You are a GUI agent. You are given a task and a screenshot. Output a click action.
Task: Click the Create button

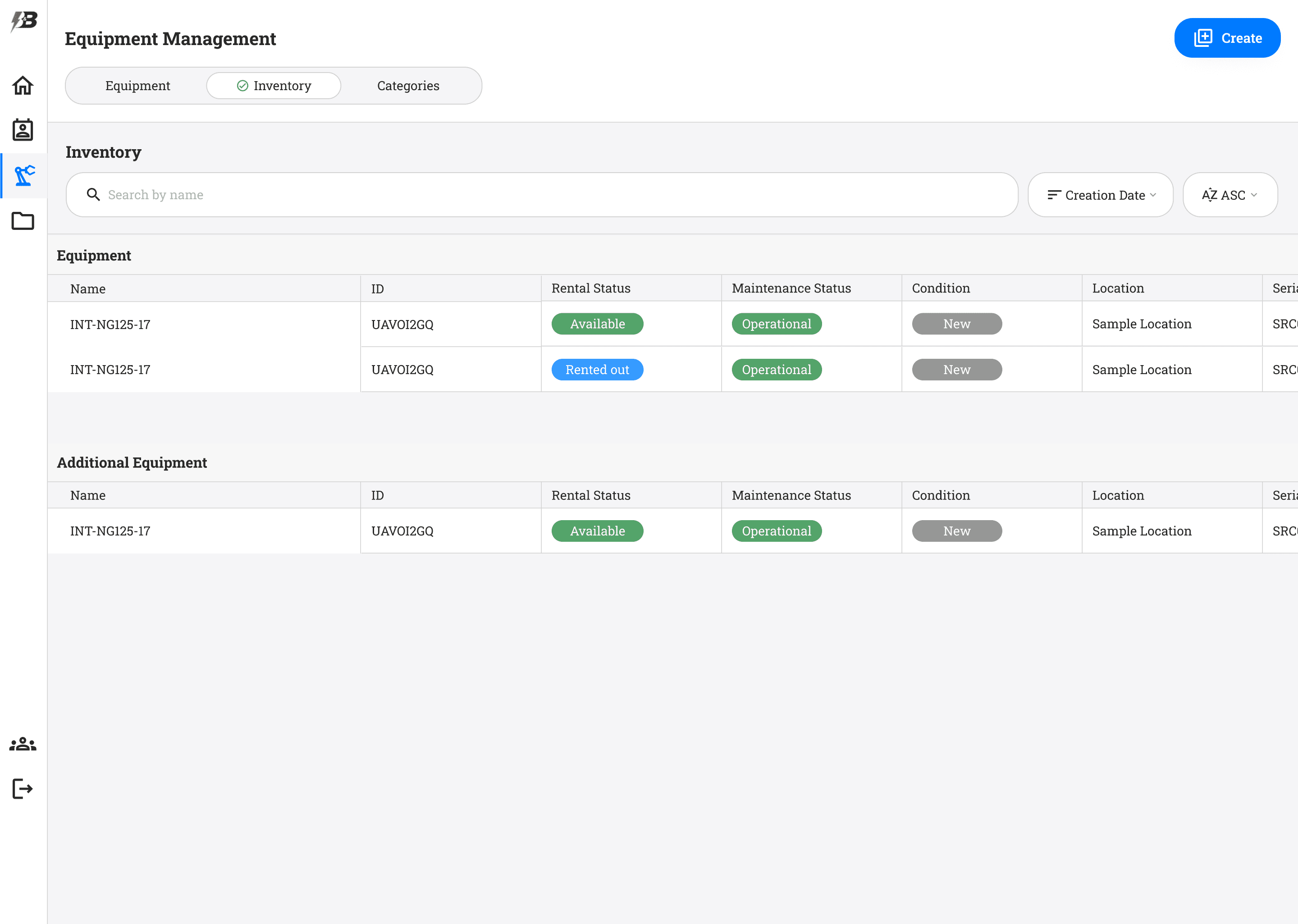click(x=1227, y=38)
